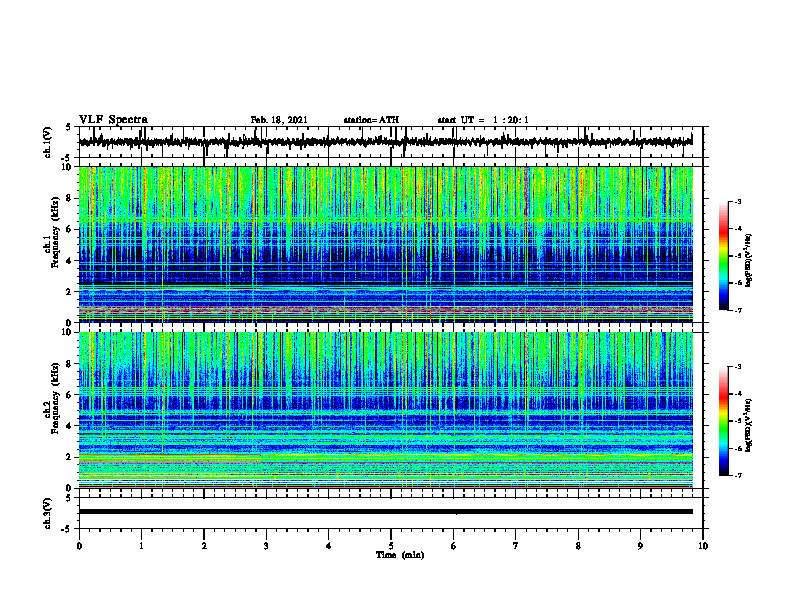Click the ch.1 voltage waveform trace
This screenshot has width=792, height=612.
[x=385, y=142]
